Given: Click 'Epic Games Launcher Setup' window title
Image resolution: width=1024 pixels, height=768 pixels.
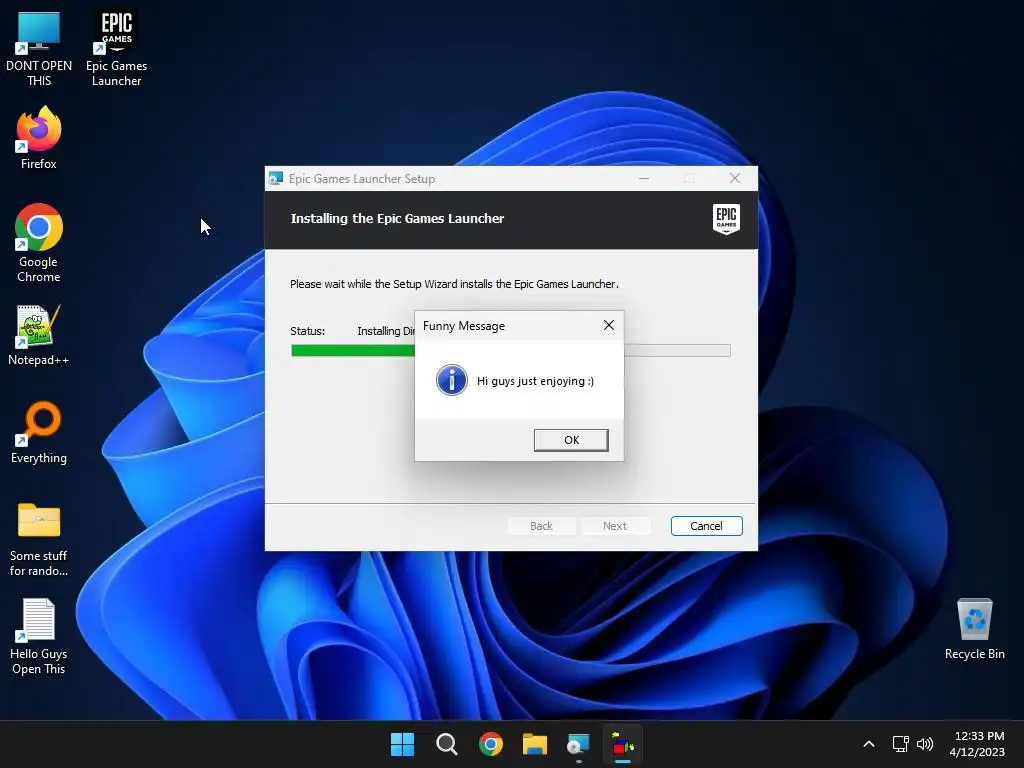Looking at the screenshot, I should pyautogui.click(x=362, y=179).
